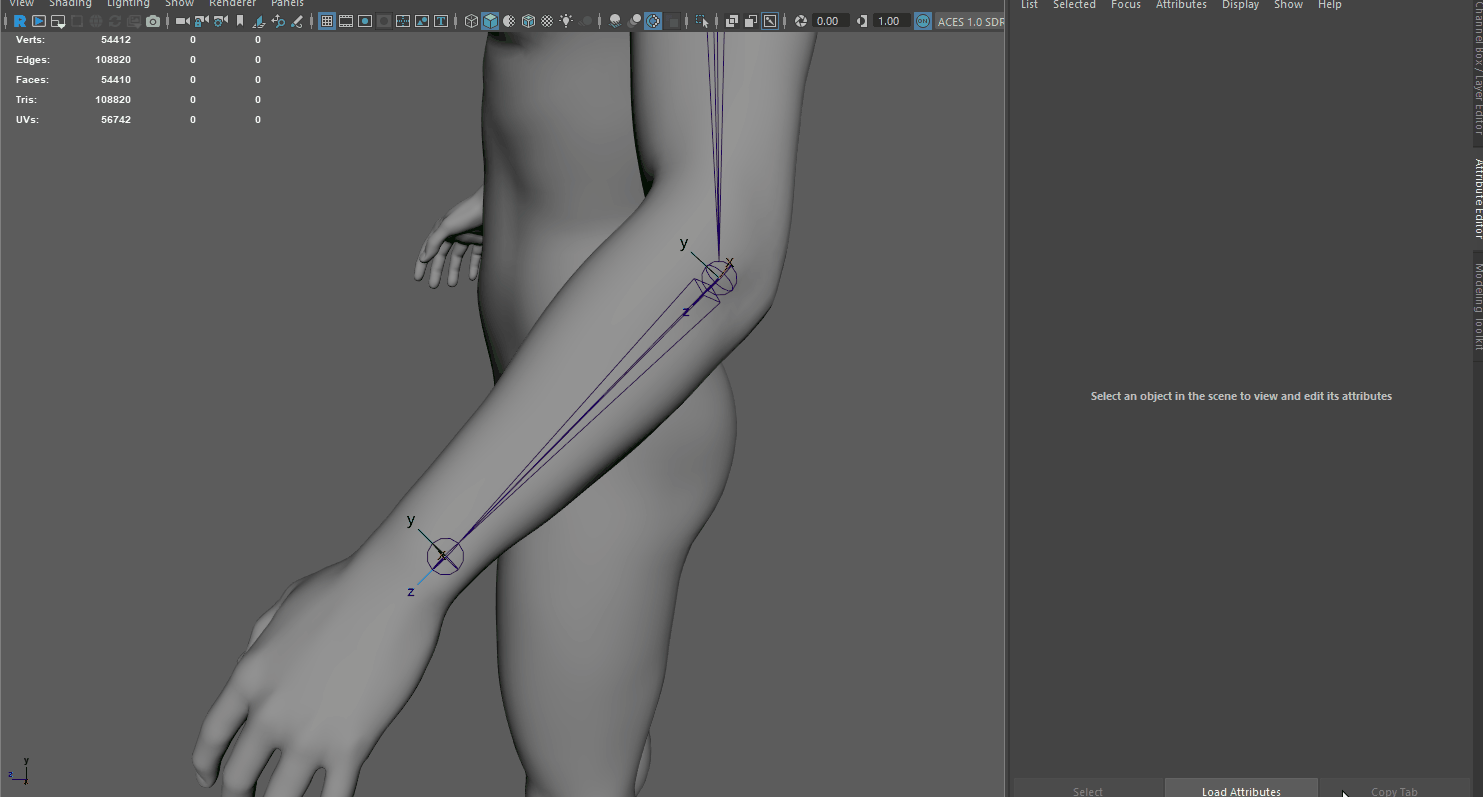Image resolution: width=1483 pixels, height=797 pixels.
Task: Click Use All Lights bulb icon
Action: pyautogui.click(x=566, y=21)
